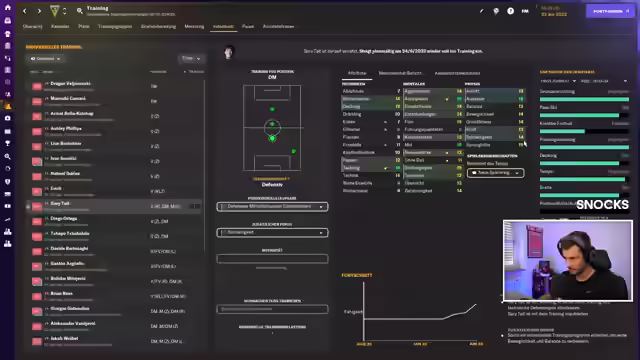The image size is (640, 360).
Task: Click the schwachen Fuß trainieren field
Action: [272, 309]
